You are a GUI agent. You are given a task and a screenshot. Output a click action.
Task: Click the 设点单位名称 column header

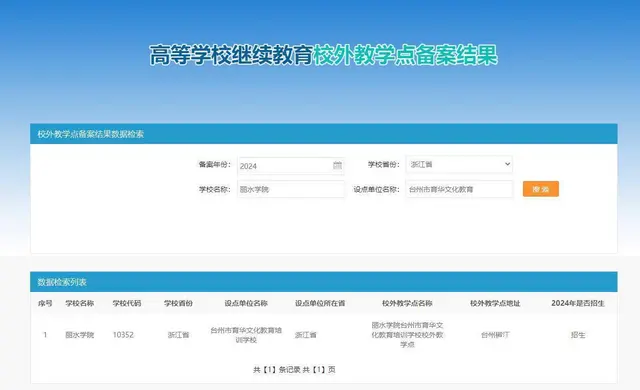(246, 303)
